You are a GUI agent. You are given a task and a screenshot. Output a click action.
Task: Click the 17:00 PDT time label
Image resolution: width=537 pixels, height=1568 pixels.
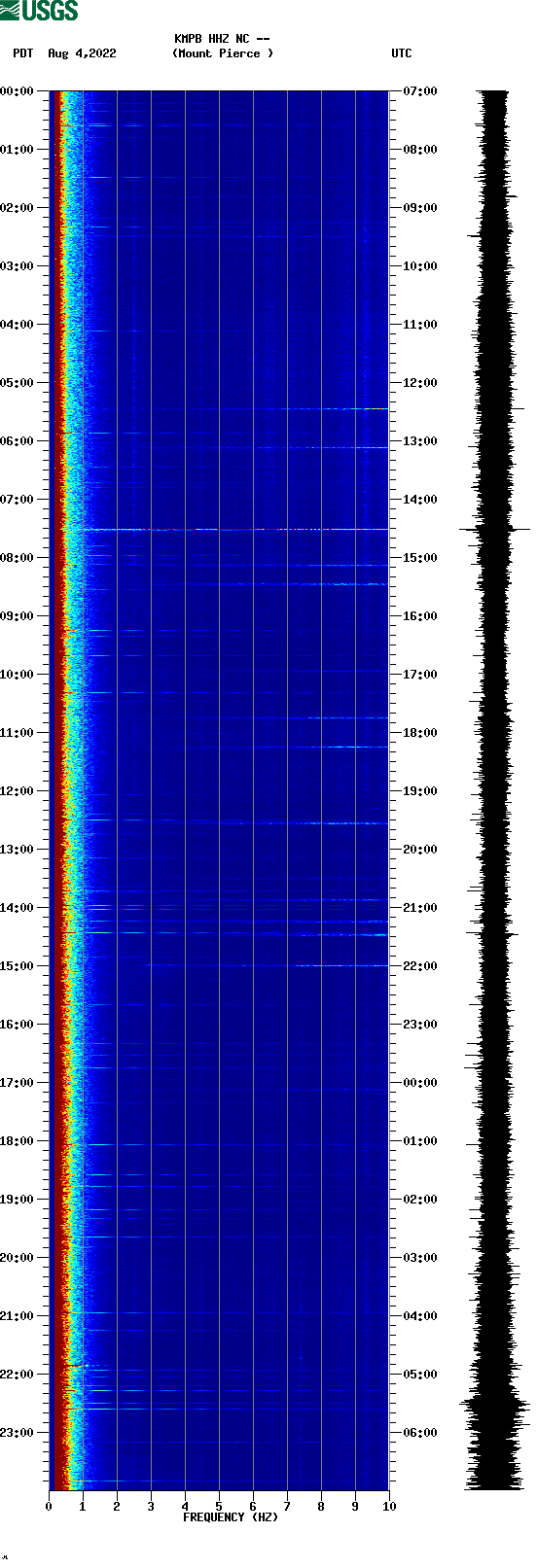coord(18,1083)
